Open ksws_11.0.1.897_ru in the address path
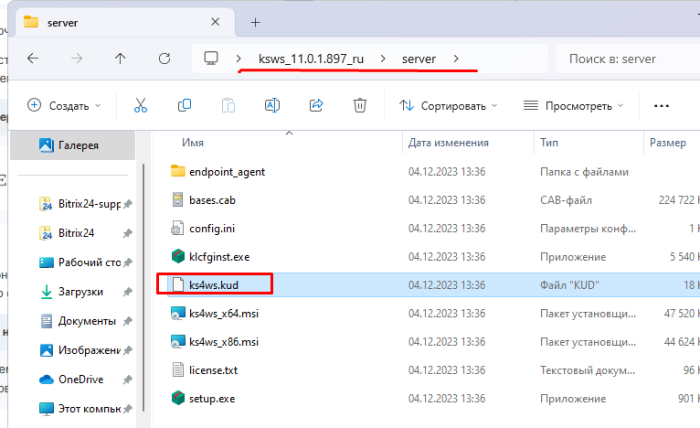Image resolution: width=700 pixels, height=428 pixels. pos(311,58)
